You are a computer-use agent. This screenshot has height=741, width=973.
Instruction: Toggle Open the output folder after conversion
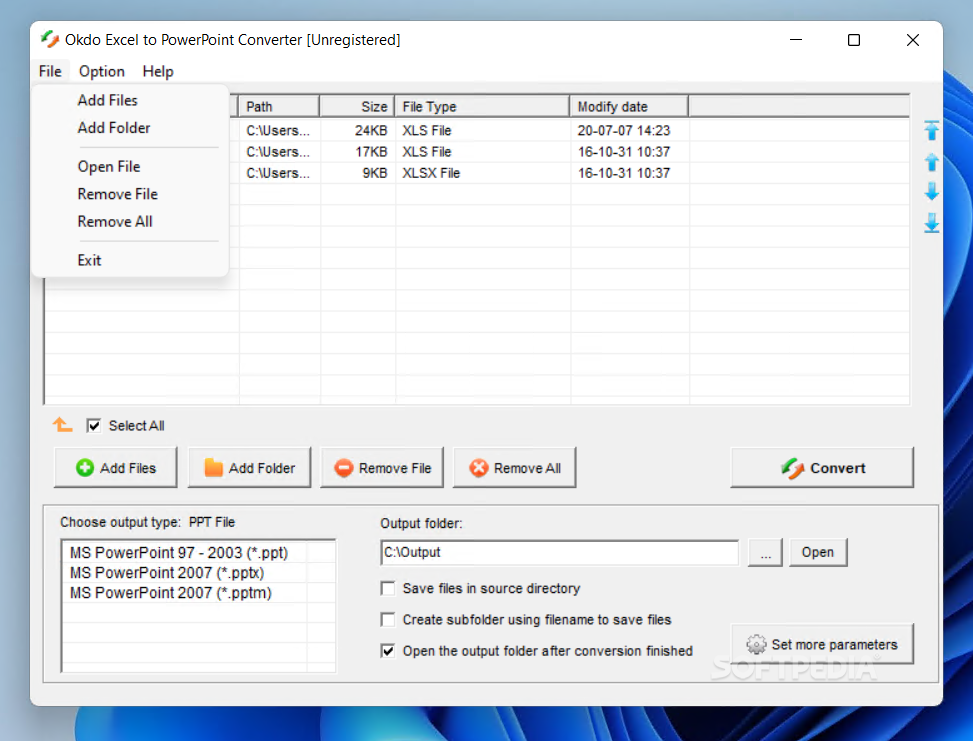[x=388, y=651]
